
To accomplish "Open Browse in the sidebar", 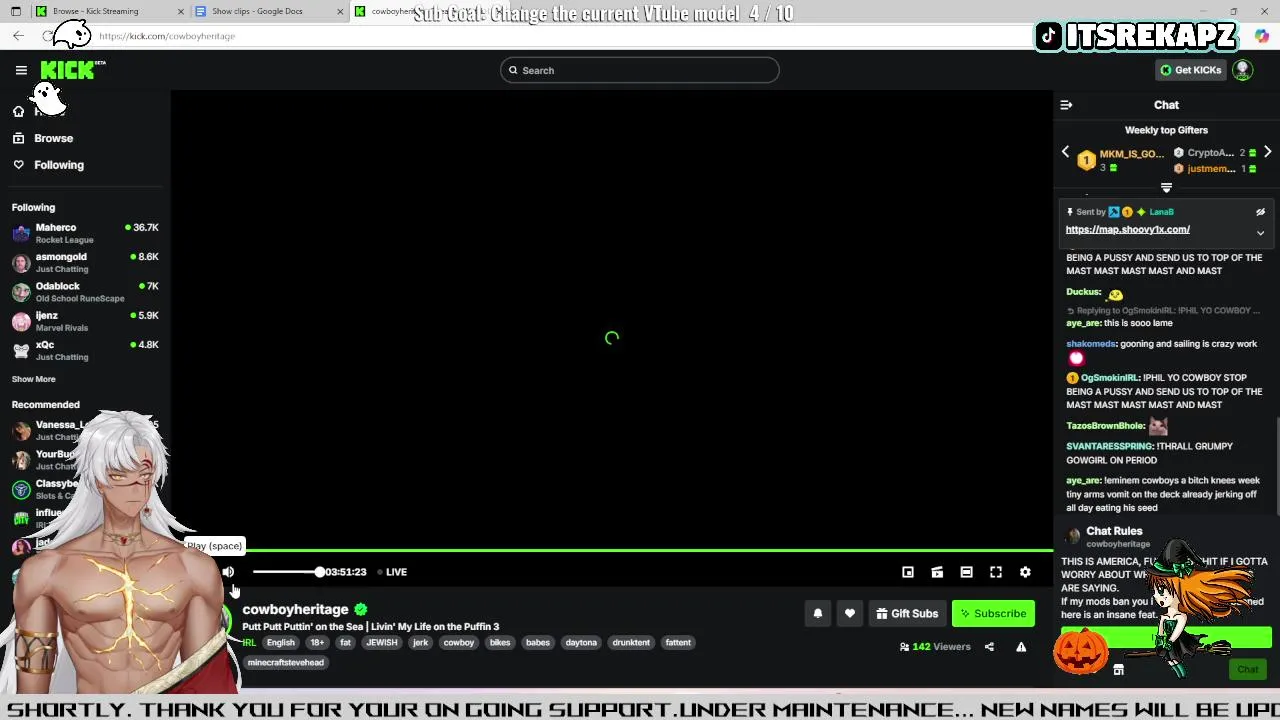I will (54, 138).
